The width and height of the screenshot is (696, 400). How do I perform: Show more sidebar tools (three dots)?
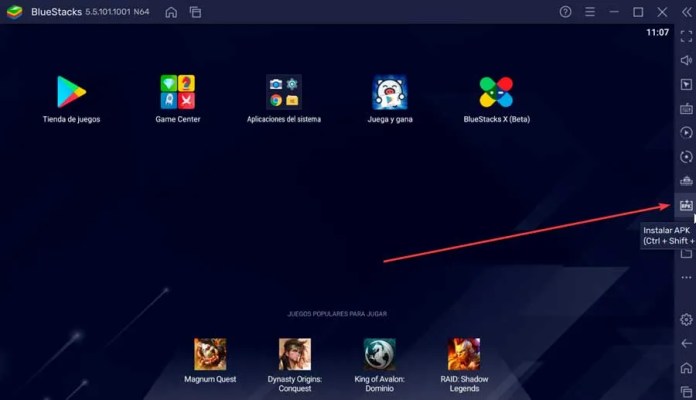click(686, 277)
